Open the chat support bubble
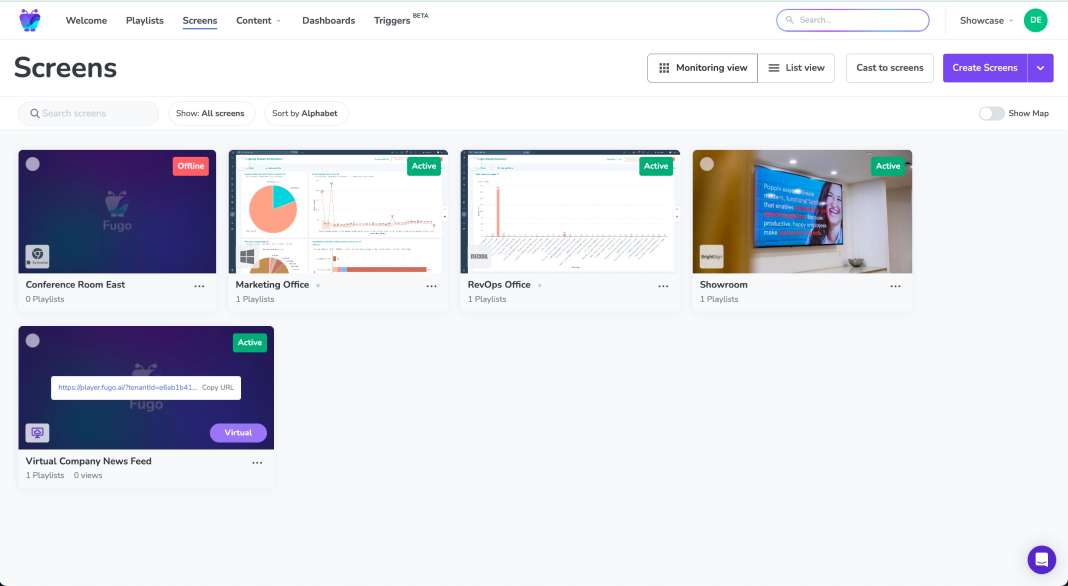This screenshot has height=586, width=1068. coord(1041,560)
